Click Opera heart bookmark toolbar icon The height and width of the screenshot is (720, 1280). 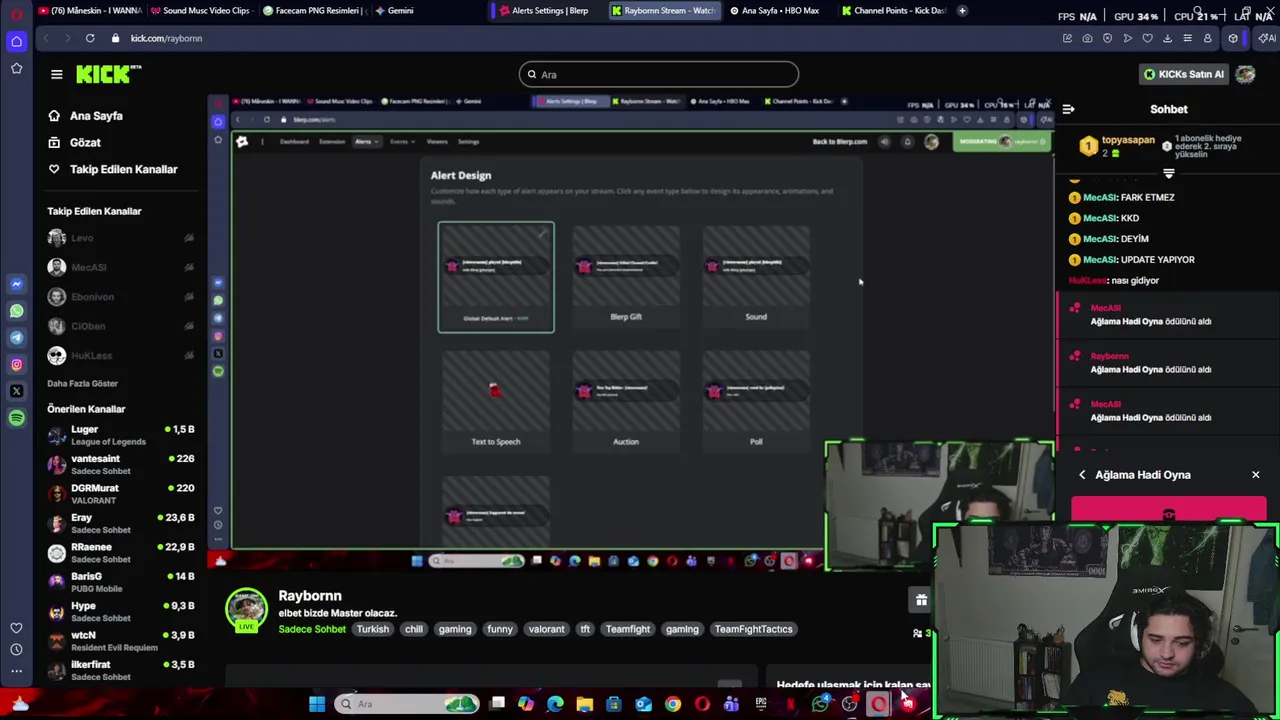point(1147,38)
